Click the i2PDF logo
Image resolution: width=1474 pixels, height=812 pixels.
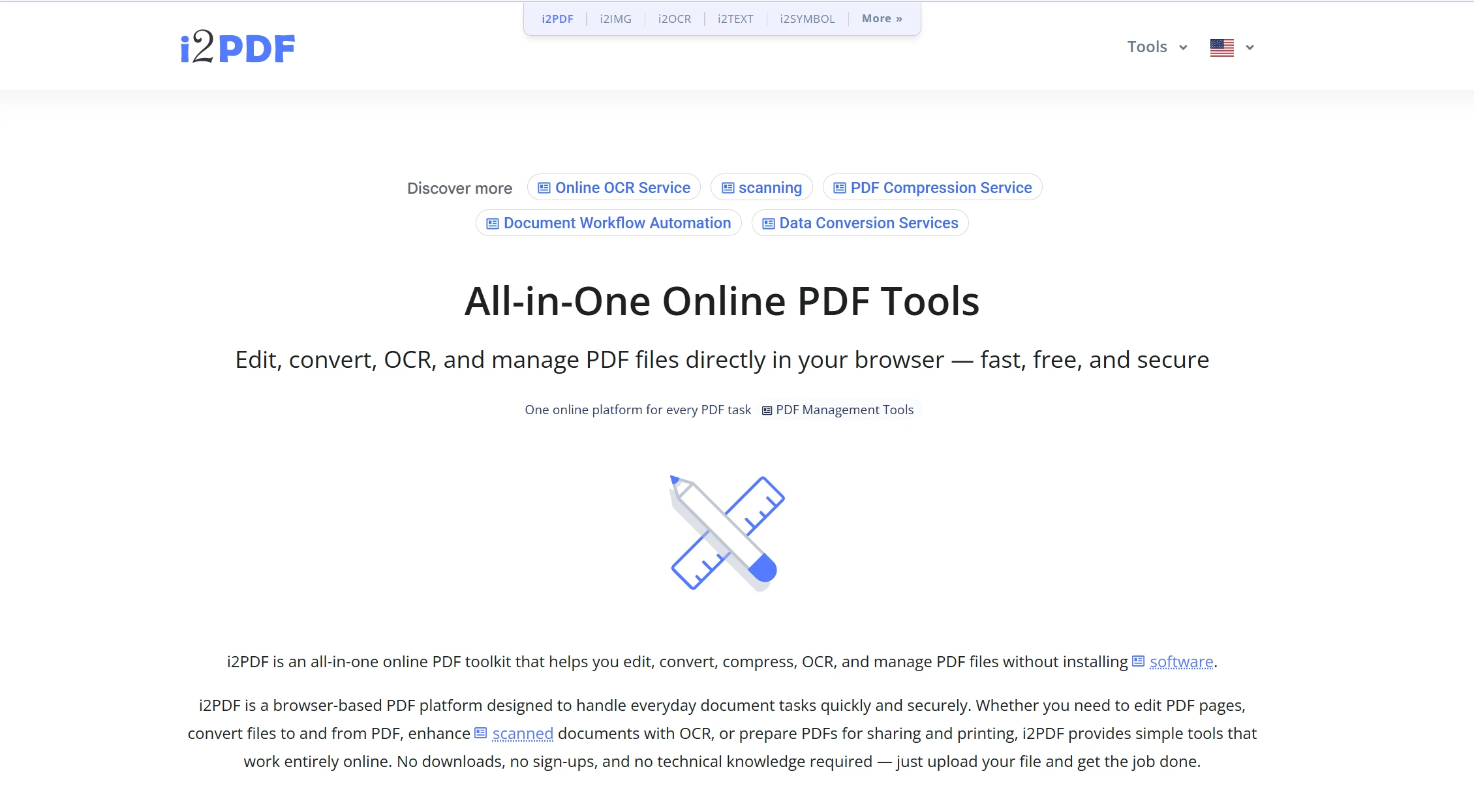[238, 47]
